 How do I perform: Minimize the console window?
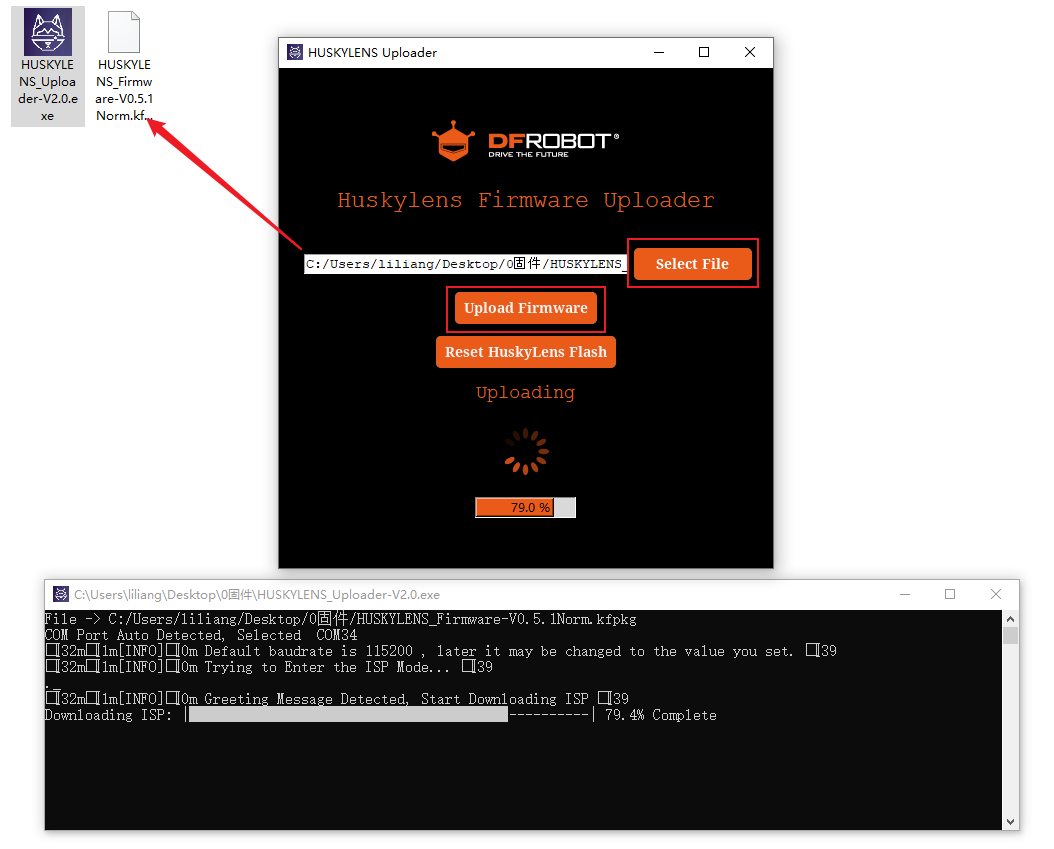[x=905, y=594]
